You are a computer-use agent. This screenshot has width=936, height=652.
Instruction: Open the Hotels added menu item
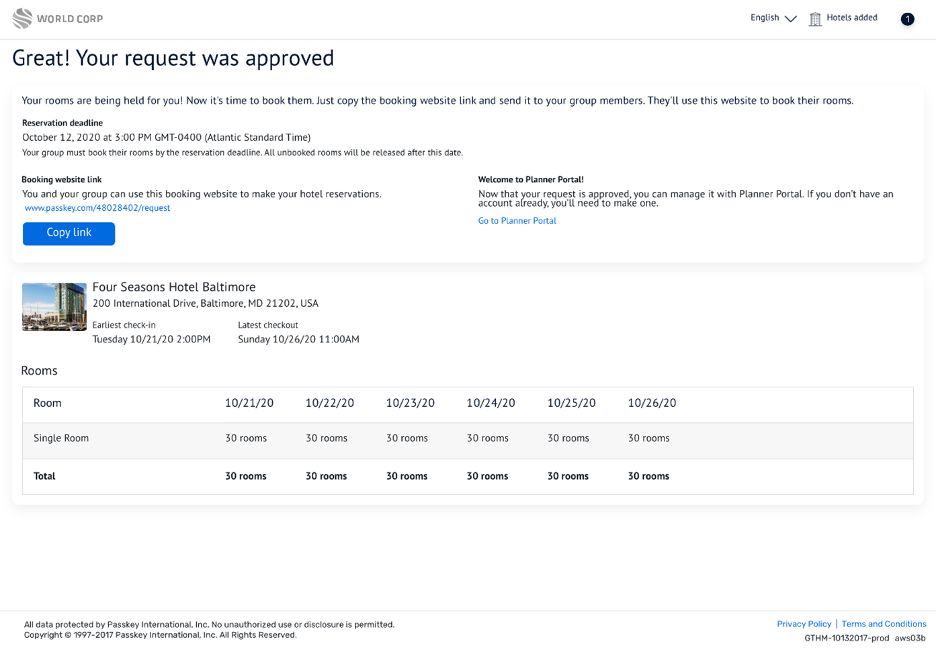click(x=851, y=18)
